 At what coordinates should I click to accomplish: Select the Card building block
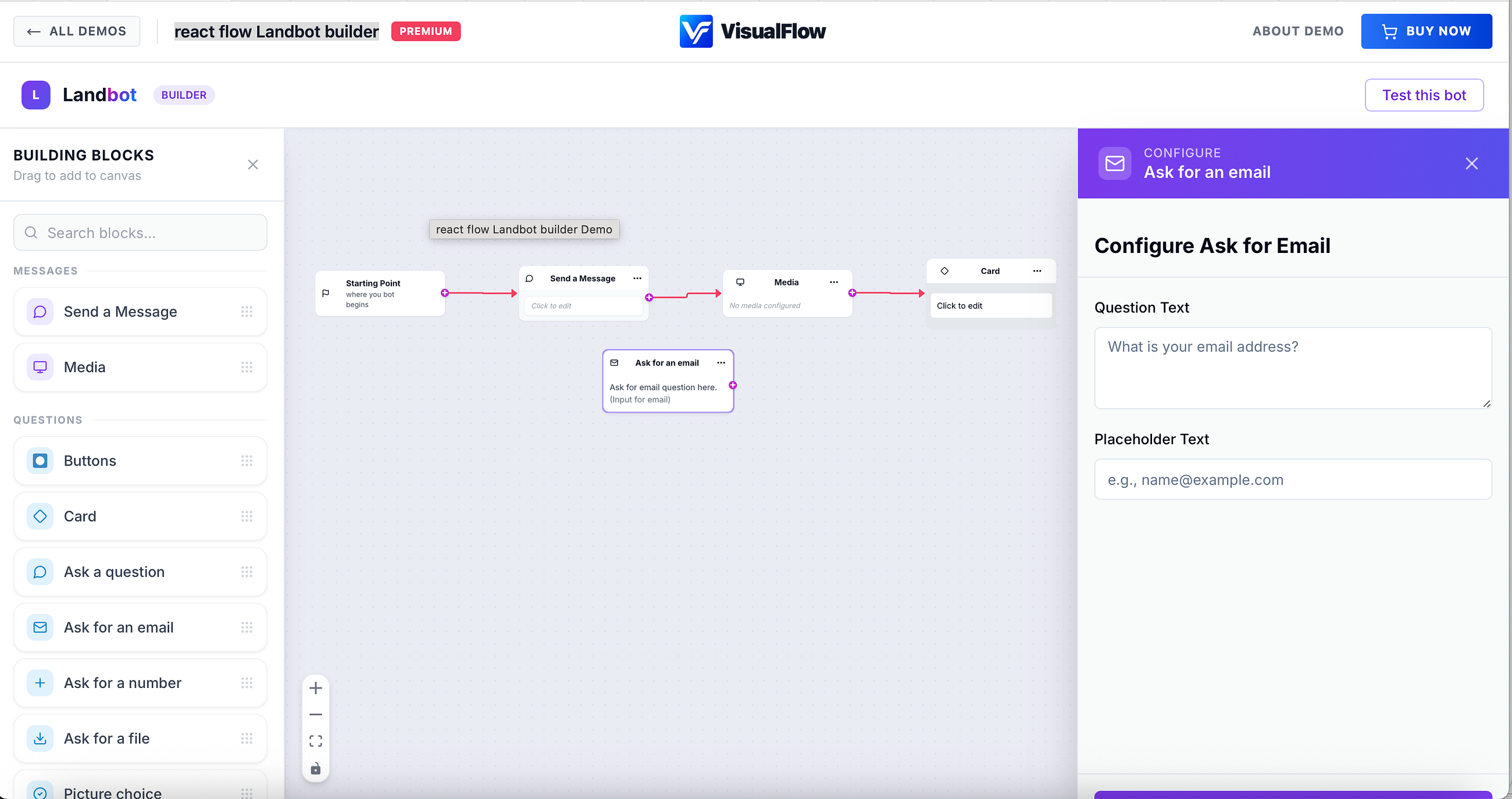[140, 516]
